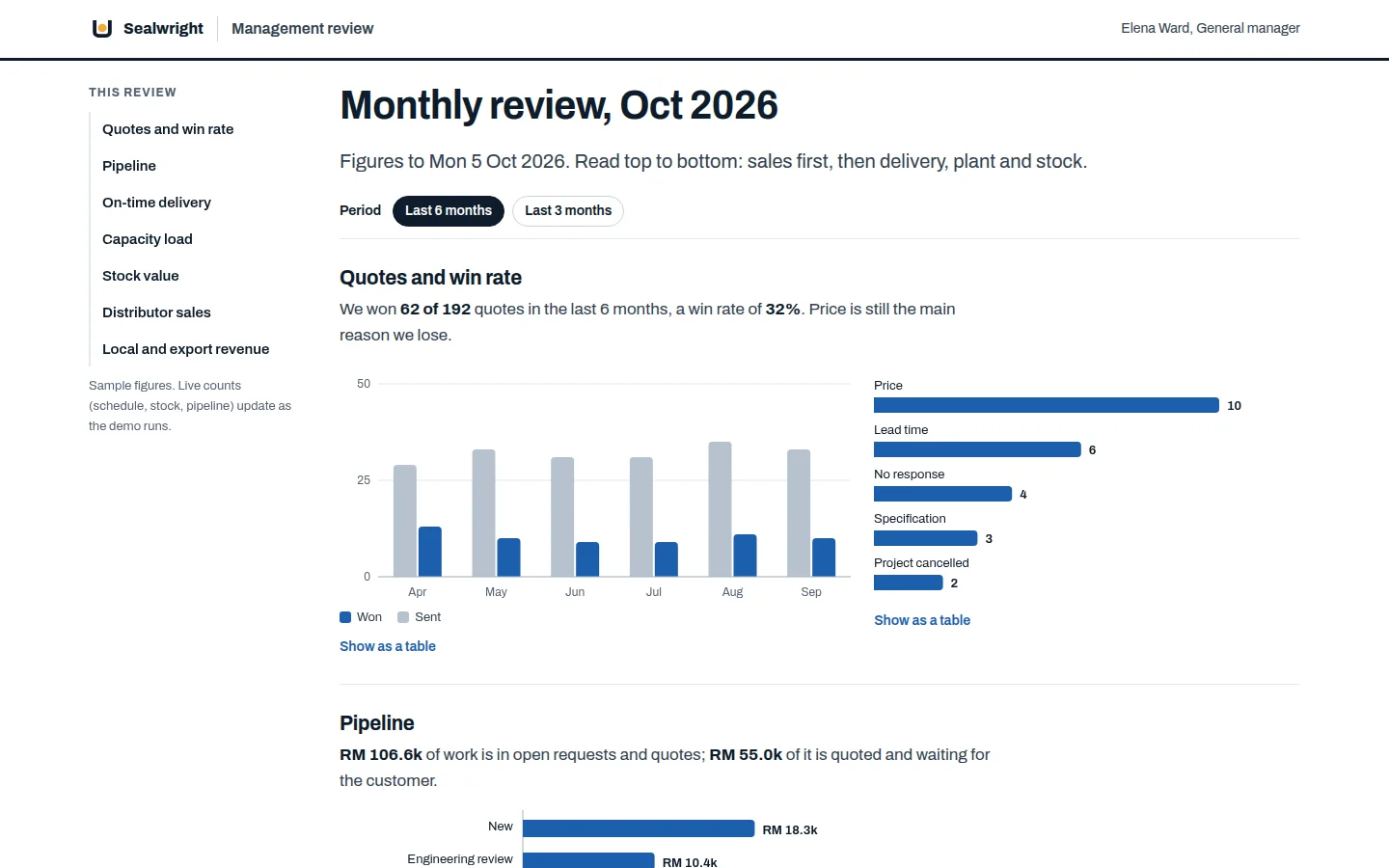Click the May Sent bar in chart
This screenshot has width=1389, height=868.
coord(483,513)
